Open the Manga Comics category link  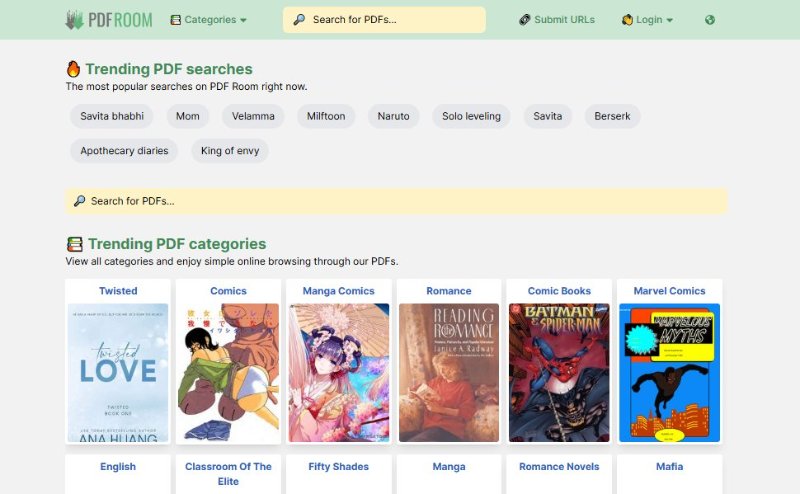pos(338,291)
